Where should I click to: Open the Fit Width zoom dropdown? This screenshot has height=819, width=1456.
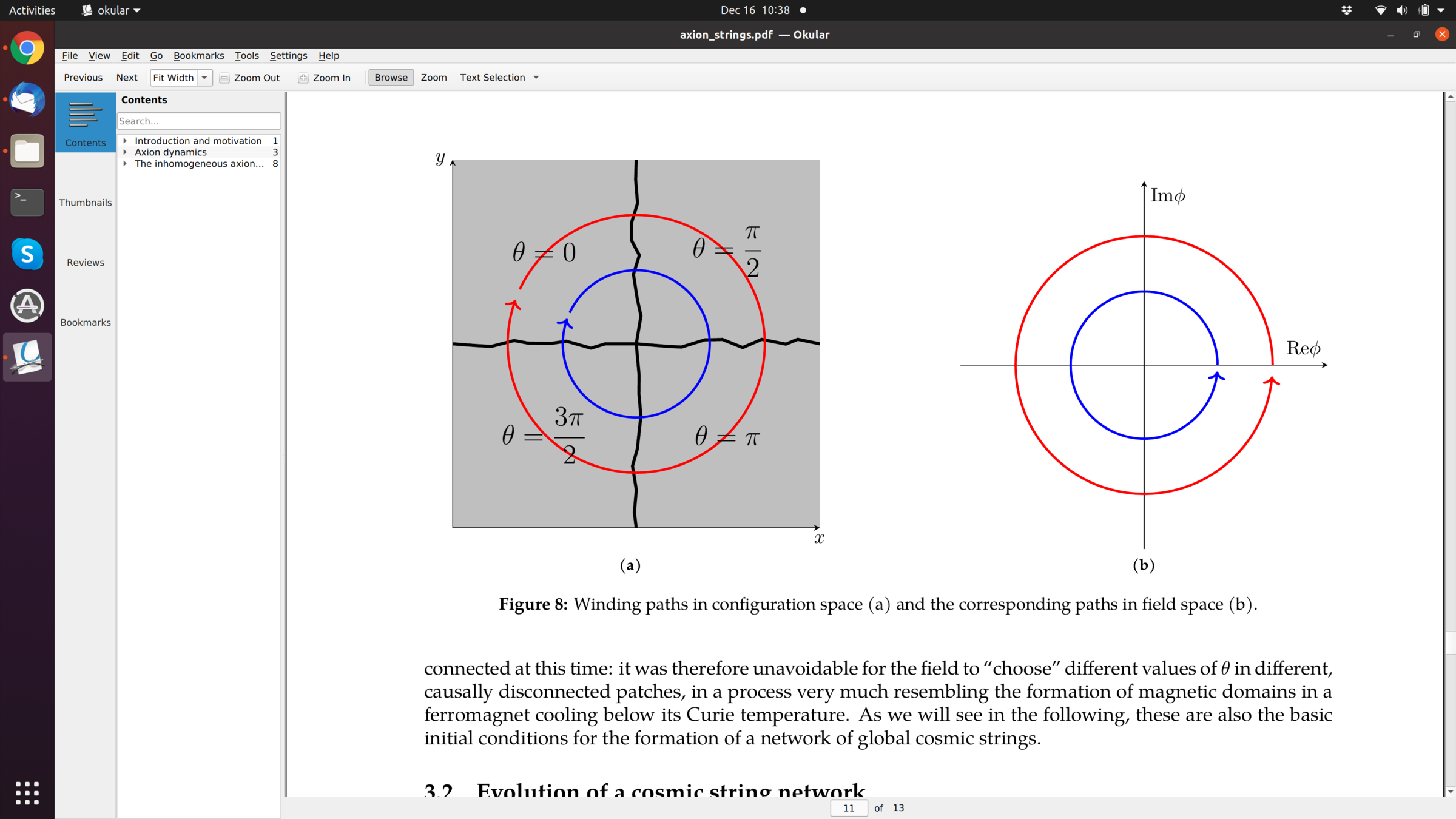coord(204,78)
